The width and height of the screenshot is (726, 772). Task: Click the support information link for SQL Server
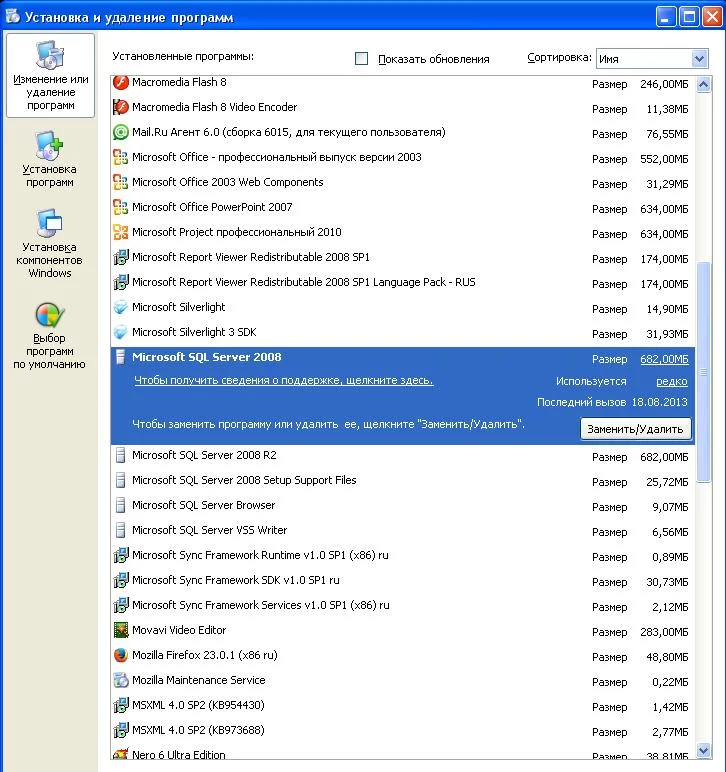click(283, 381)
